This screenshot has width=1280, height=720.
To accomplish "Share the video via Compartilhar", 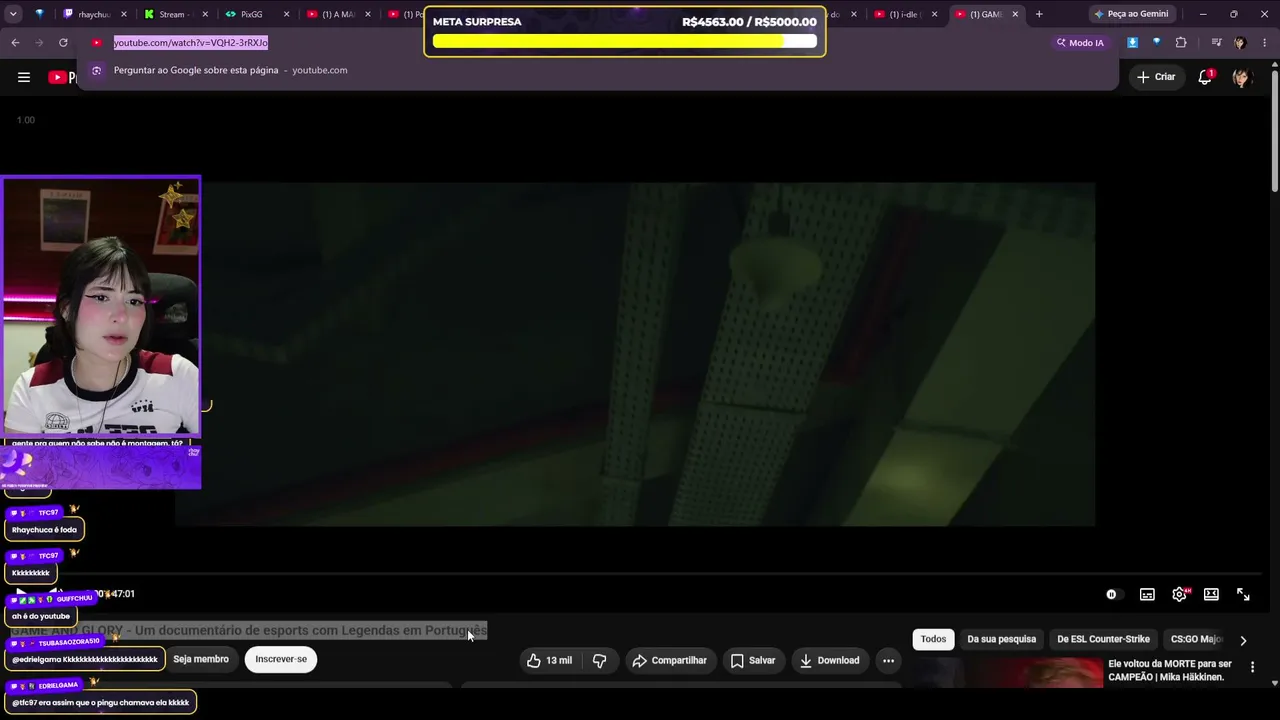I will point(669,660).
